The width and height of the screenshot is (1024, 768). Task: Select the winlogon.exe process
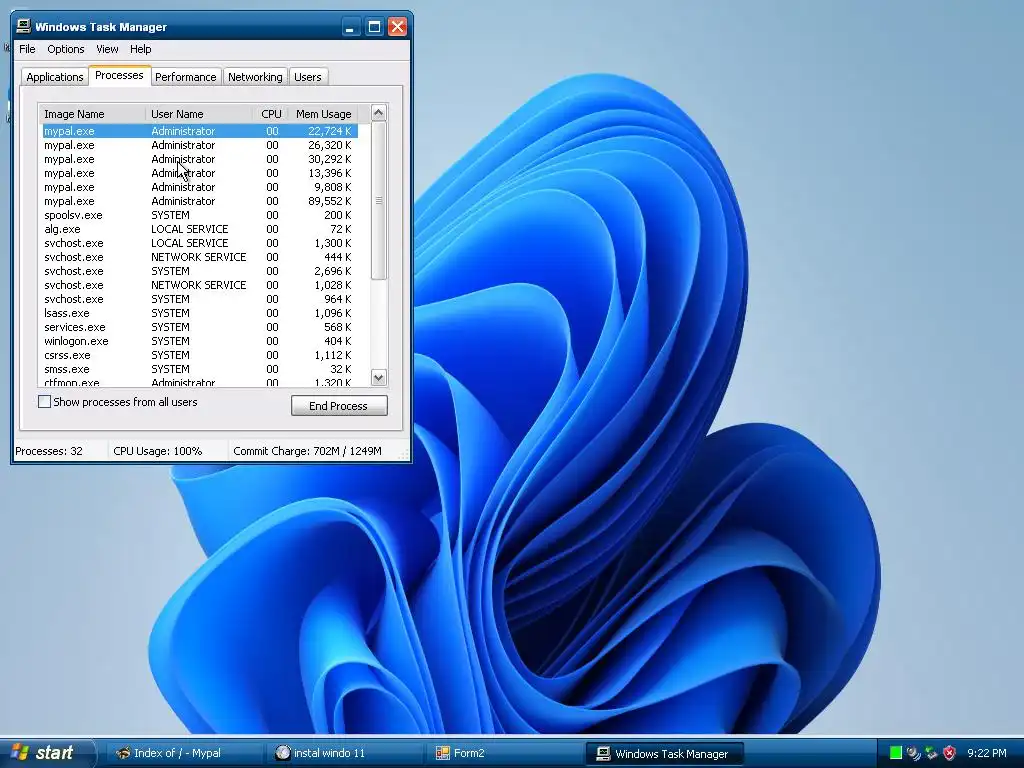200,342
